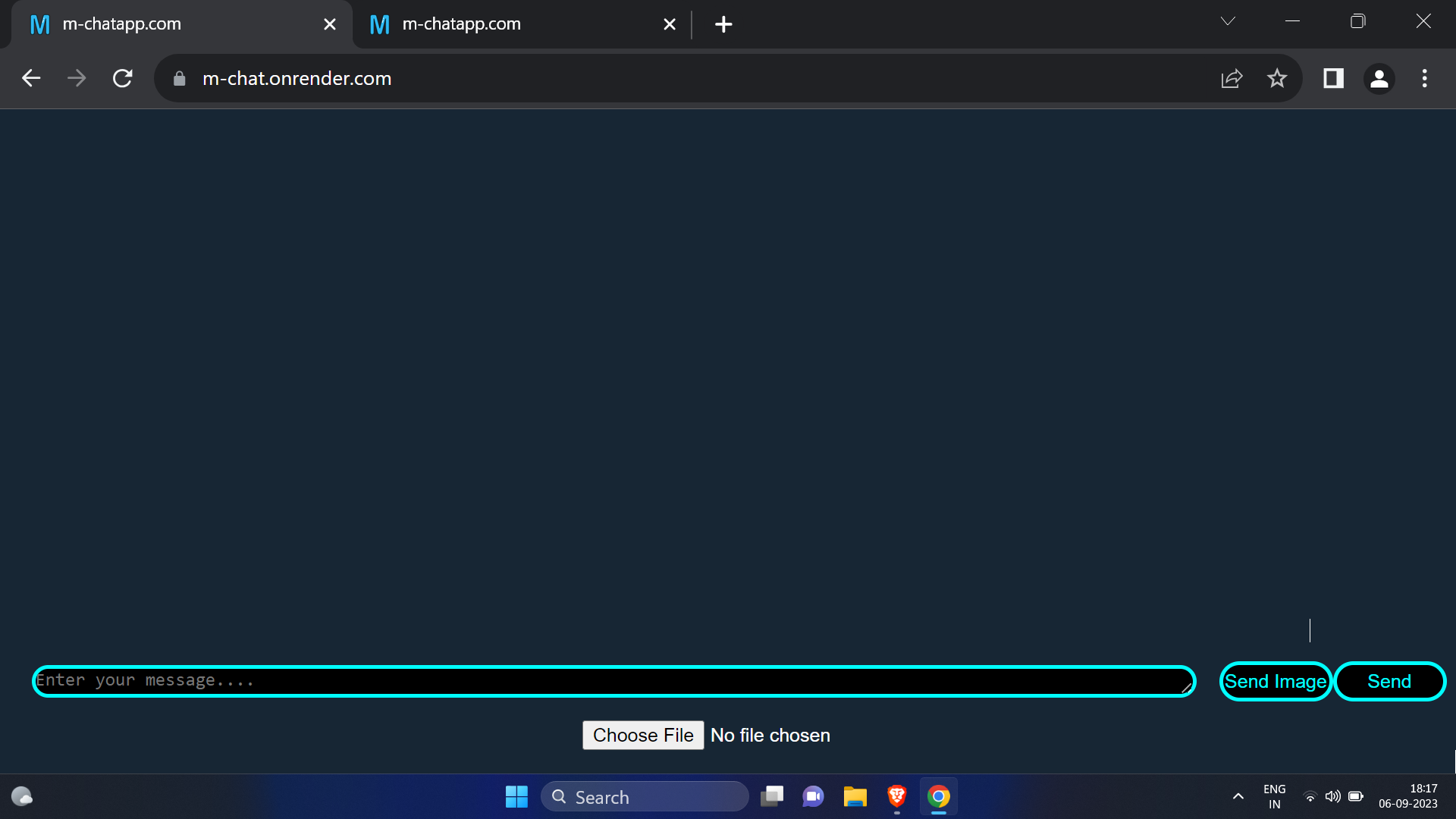This screenshot has height=819, width=1456.
Task: Toggle the browser side panel icon
Action: click(x=1333, y=78)
